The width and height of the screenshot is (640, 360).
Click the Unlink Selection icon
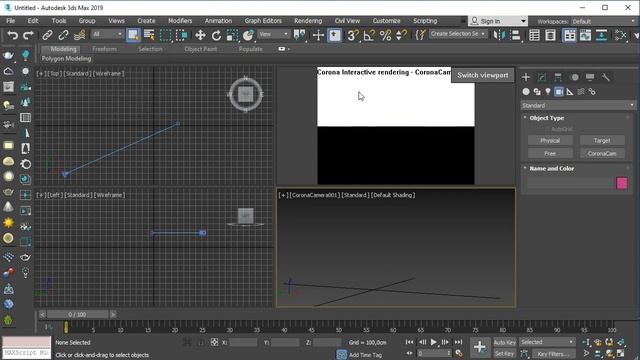click(63, 36)
